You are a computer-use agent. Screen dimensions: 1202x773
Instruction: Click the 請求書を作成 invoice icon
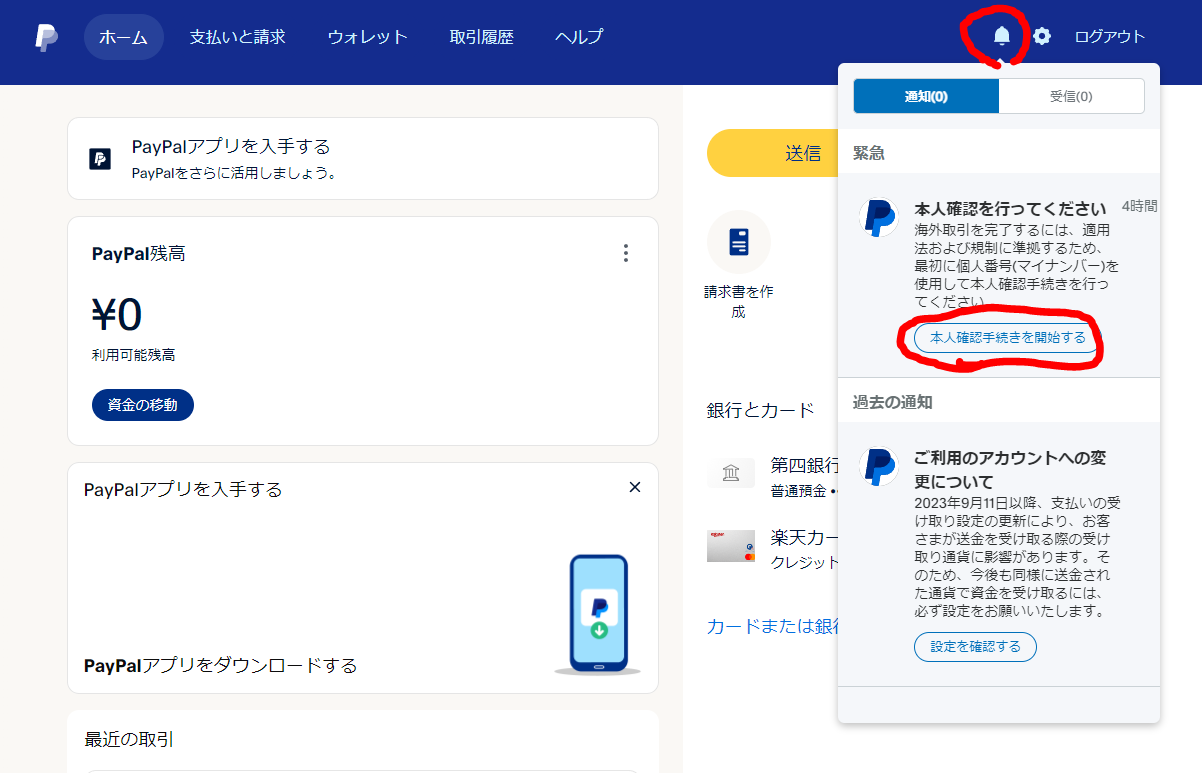point(738,242)
